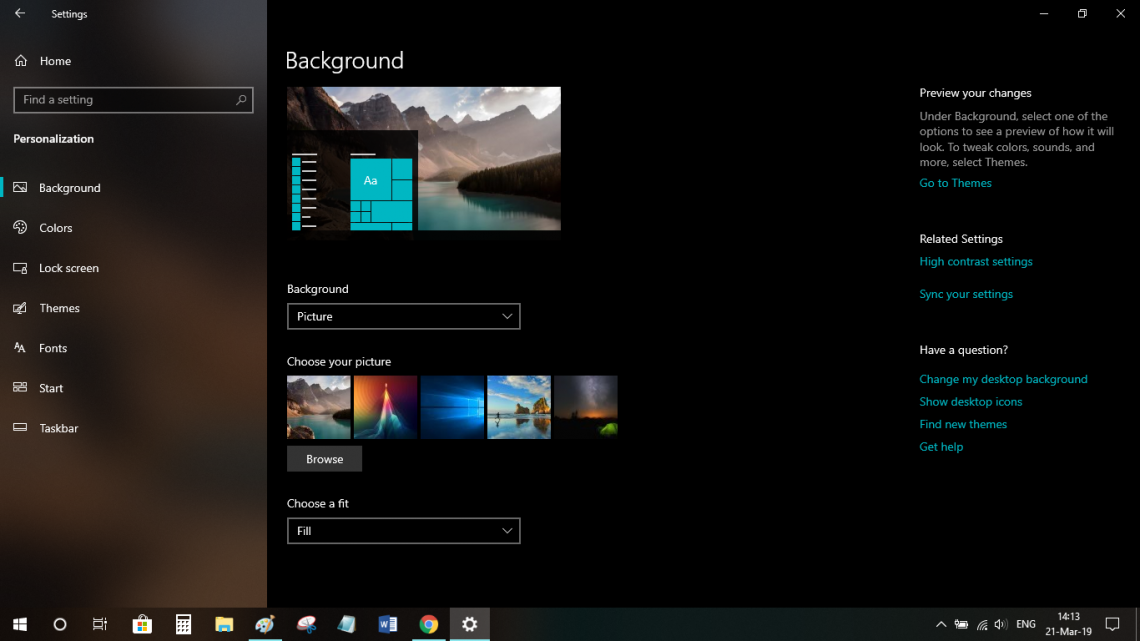This screenshot has width=1140, height=641.
Task: Expand hidden icons in the system tray
Action: pyautogui.click(x=941, y=624)
